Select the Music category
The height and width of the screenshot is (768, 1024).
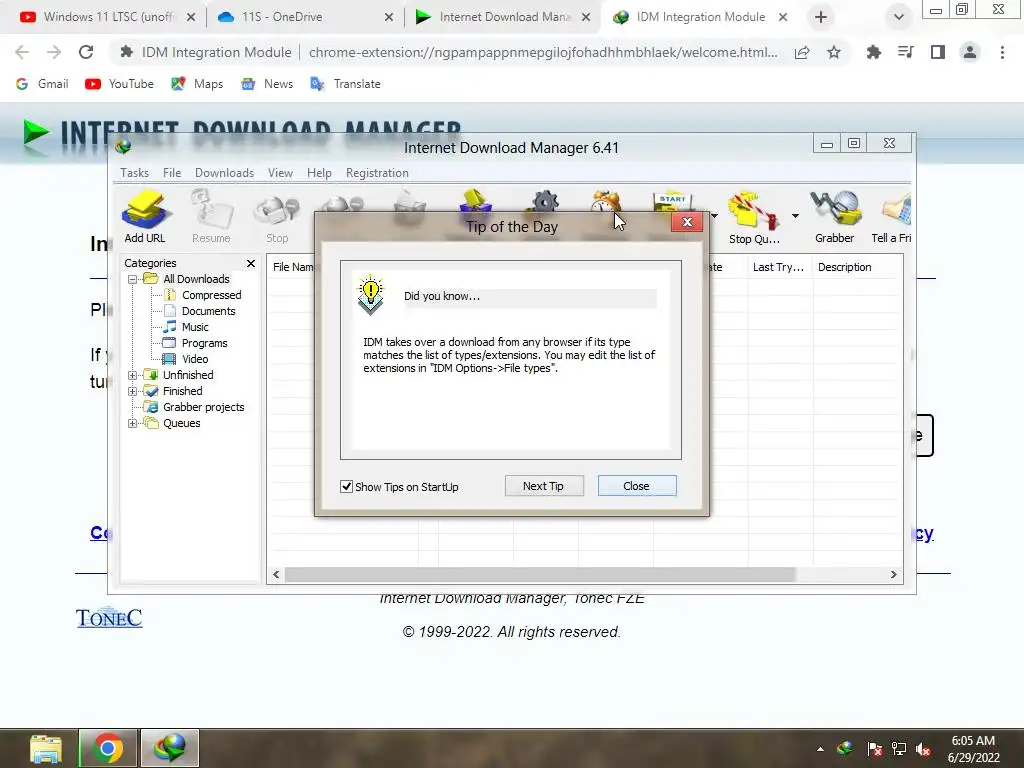coord(195,327)
